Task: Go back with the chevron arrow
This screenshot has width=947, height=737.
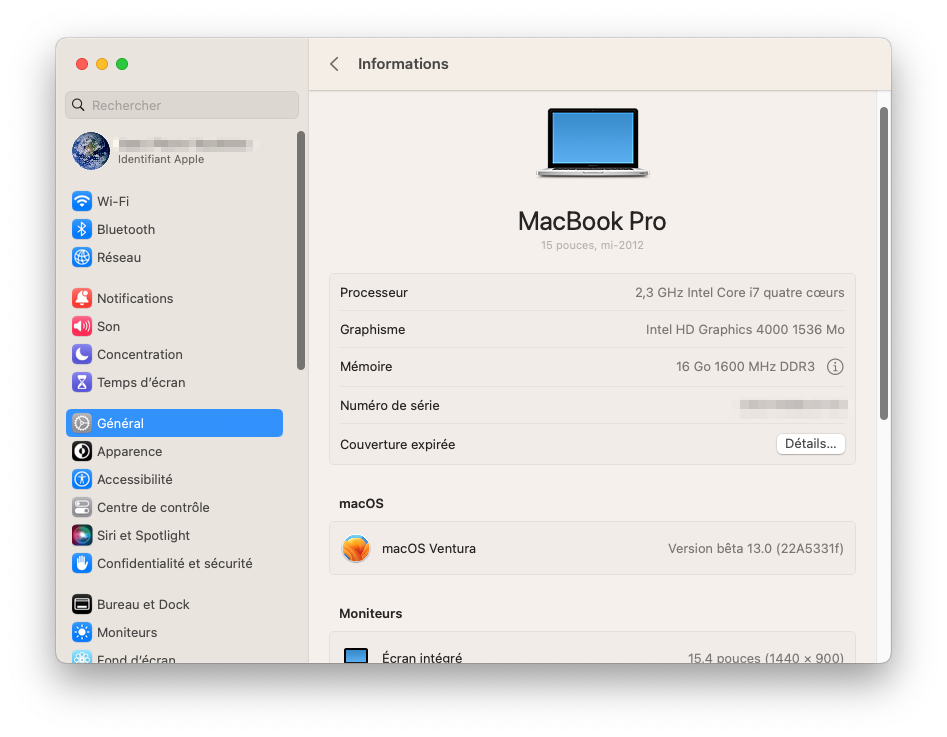Action: pyautogui.click(x=334, y=64)
